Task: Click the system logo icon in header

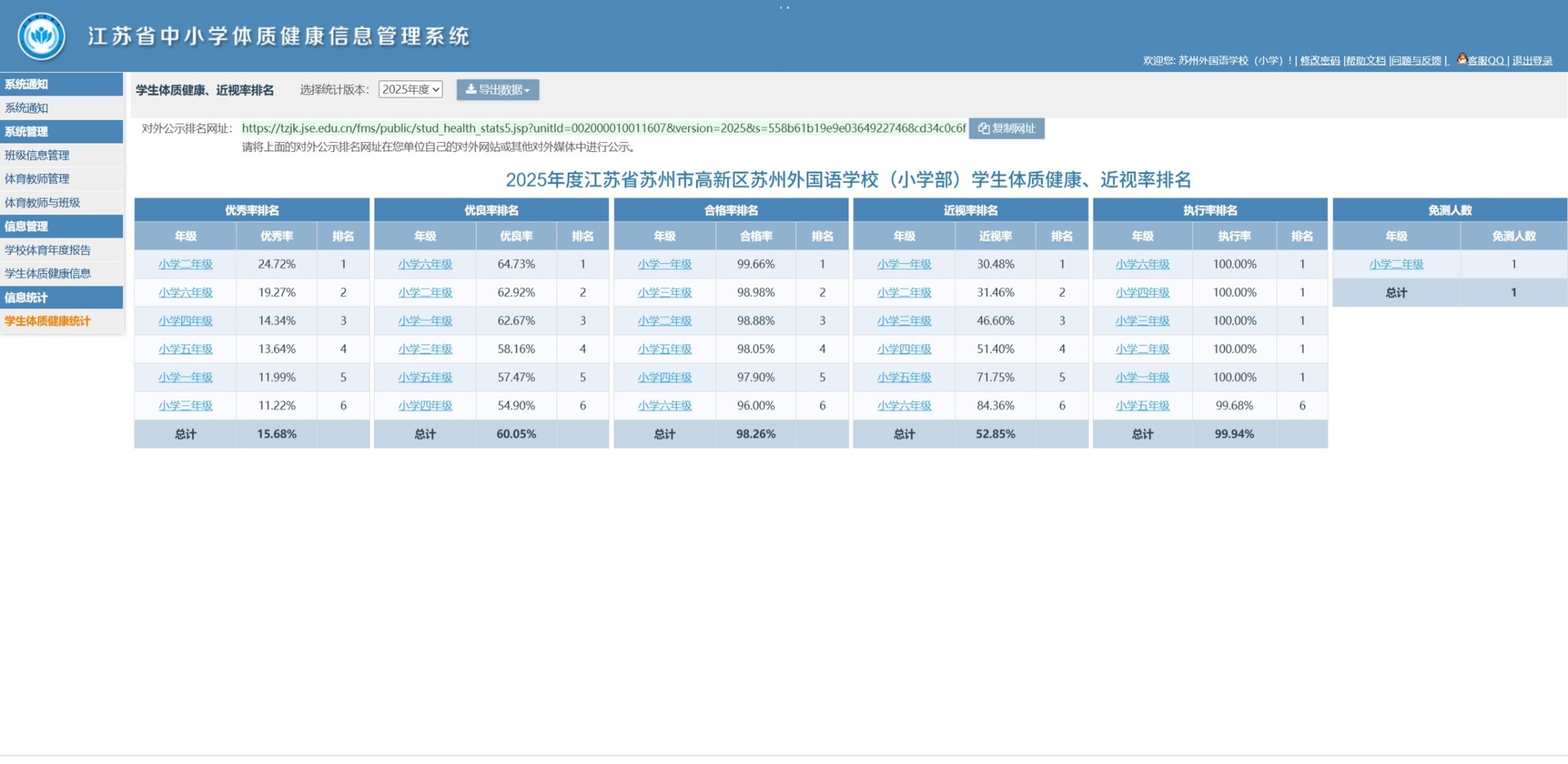Action: 42,36
